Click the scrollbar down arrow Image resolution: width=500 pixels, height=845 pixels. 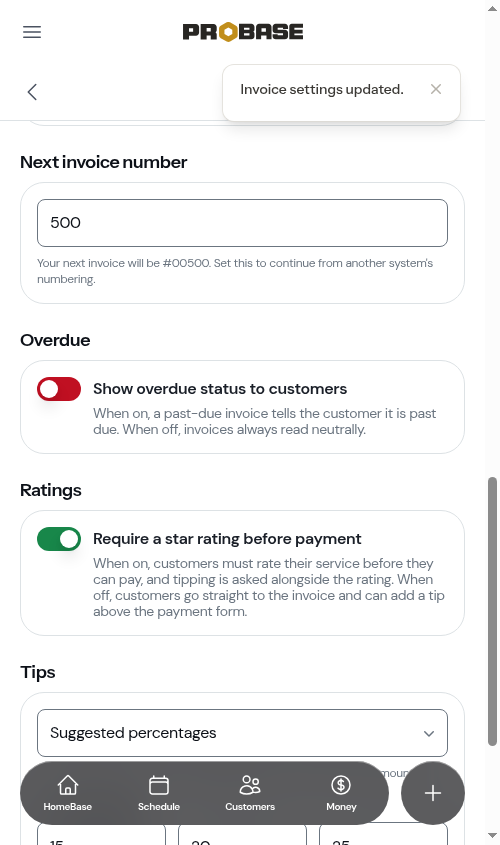pos(492,836)
